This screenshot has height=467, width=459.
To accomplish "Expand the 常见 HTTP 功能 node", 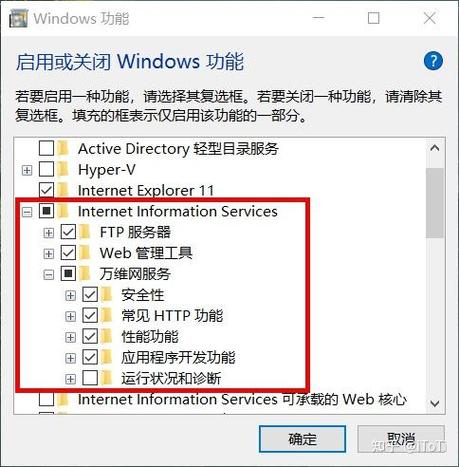I will [x=70, y=316].
